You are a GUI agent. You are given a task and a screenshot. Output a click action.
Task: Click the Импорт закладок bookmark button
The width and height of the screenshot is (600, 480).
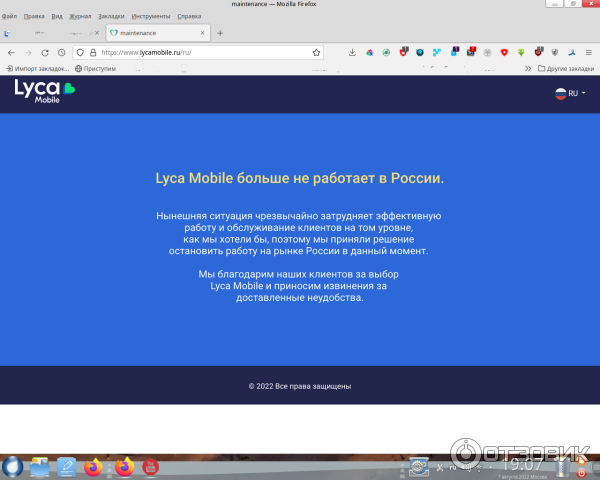38,69
